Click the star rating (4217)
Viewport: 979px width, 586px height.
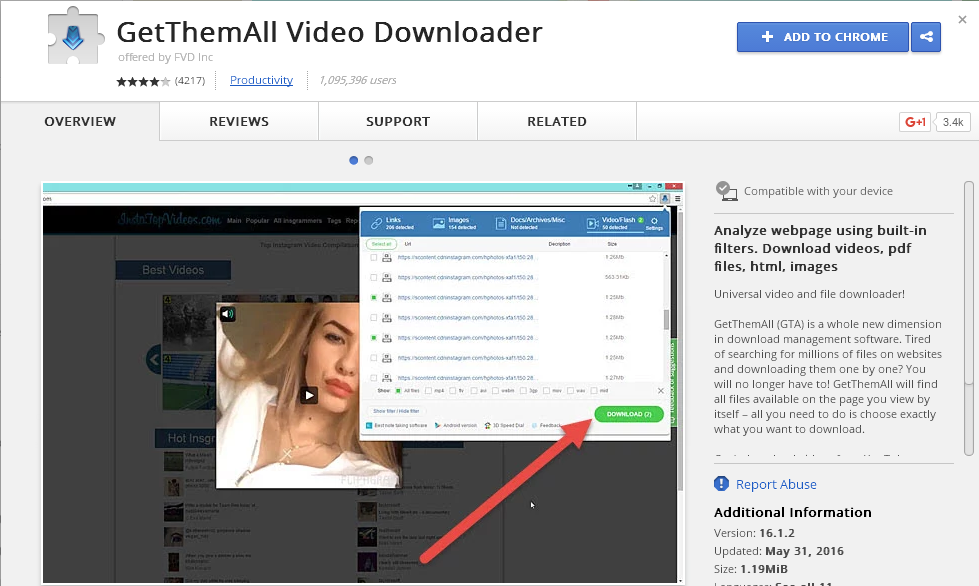coord(160,81)
